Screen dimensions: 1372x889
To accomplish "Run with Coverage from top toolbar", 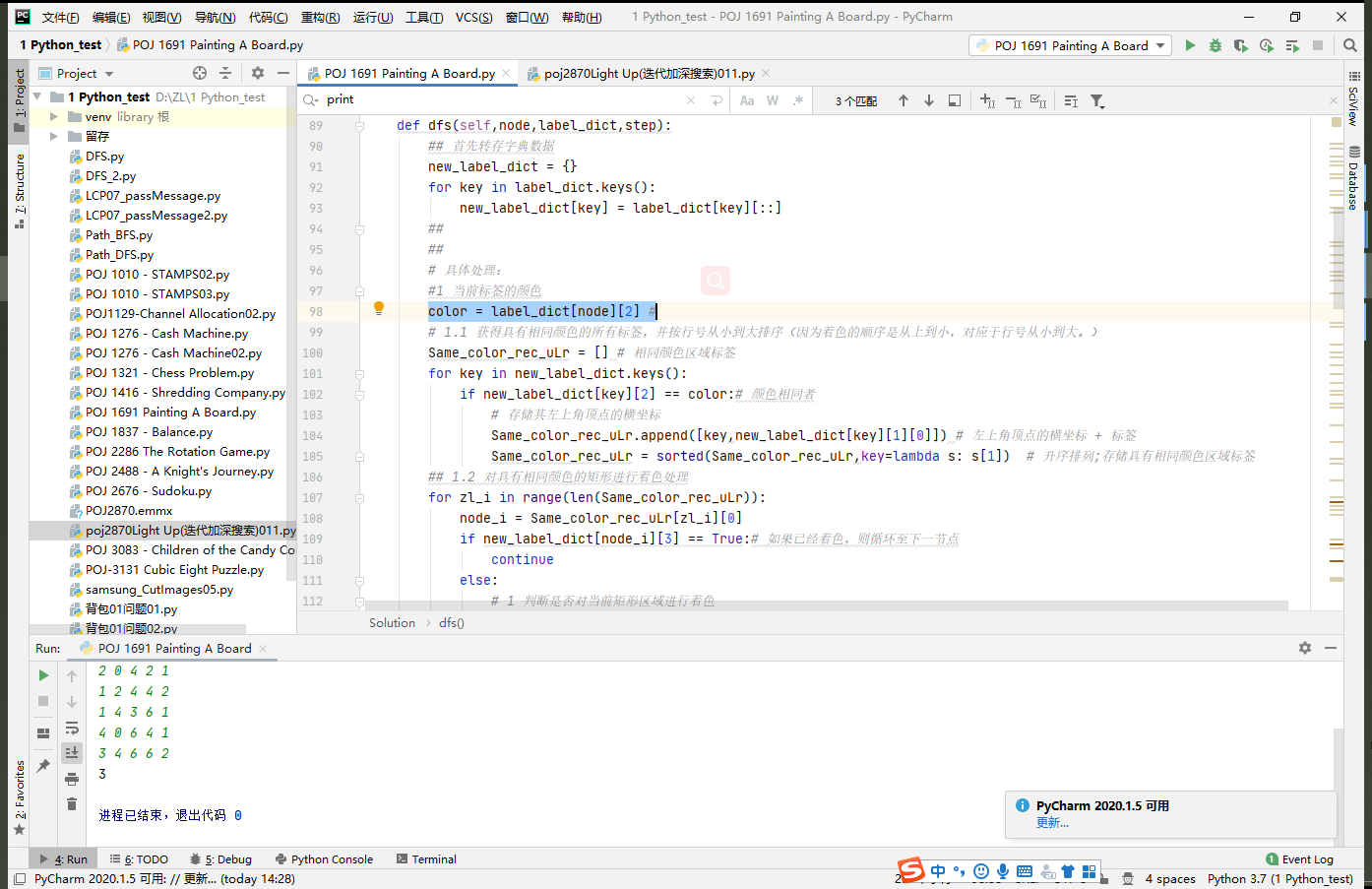I will (x=1240, y=45).
